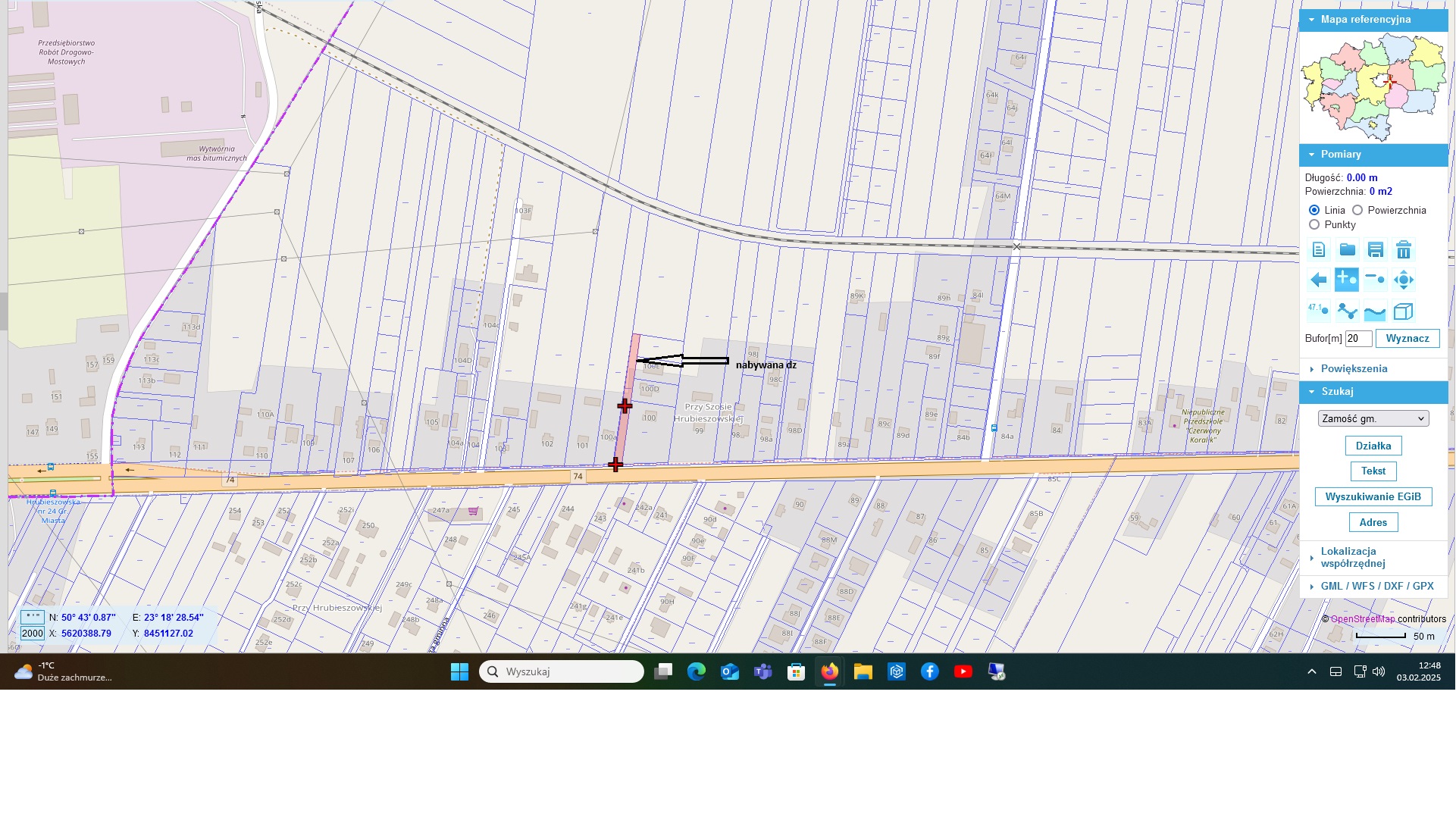Click the 3D cube icon
Screen dimensions: 1456x820
[1403, 311]
